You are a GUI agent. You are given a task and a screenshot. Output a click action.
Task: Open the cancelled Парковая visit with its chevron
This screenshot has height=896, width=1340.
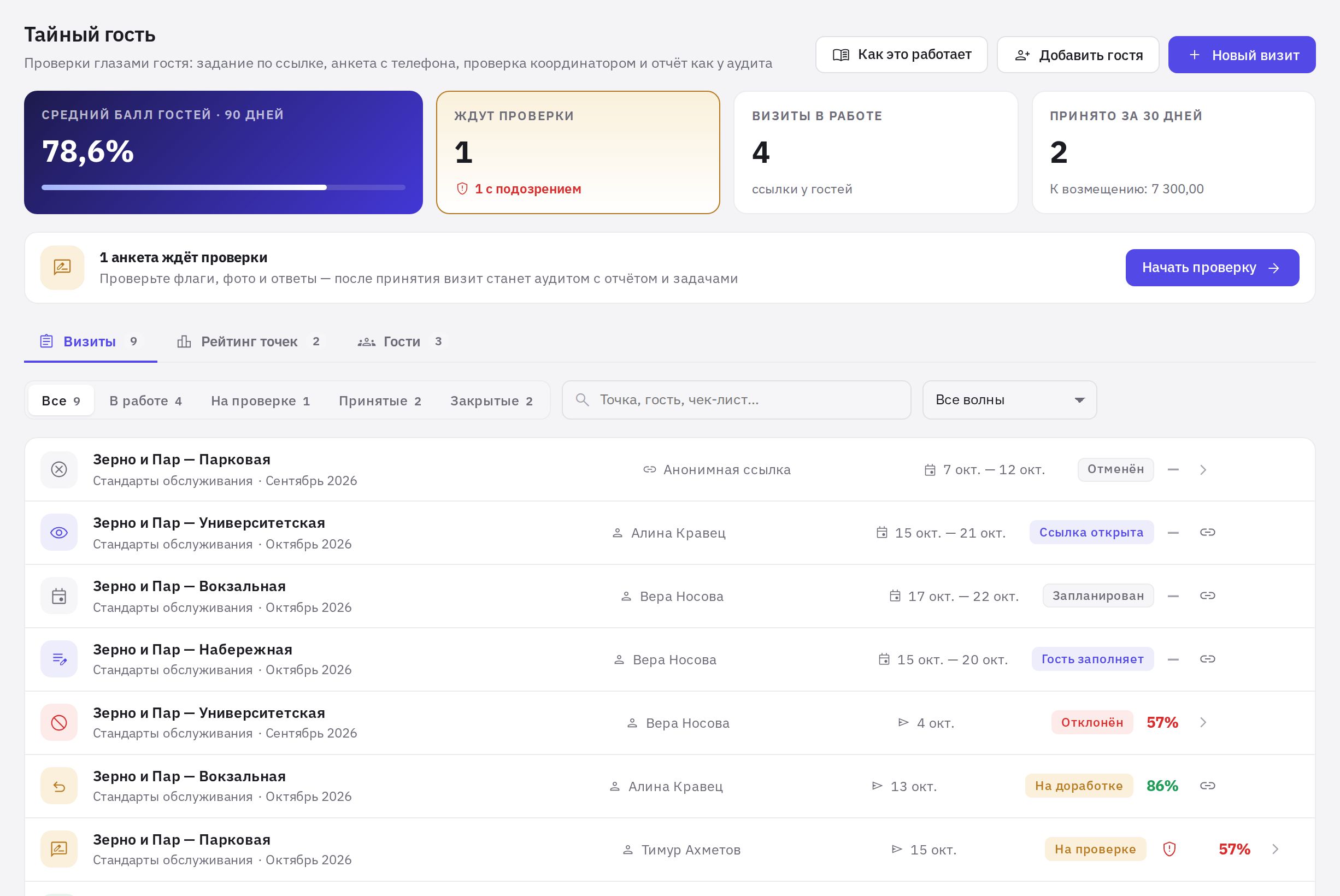[1203, 470]
